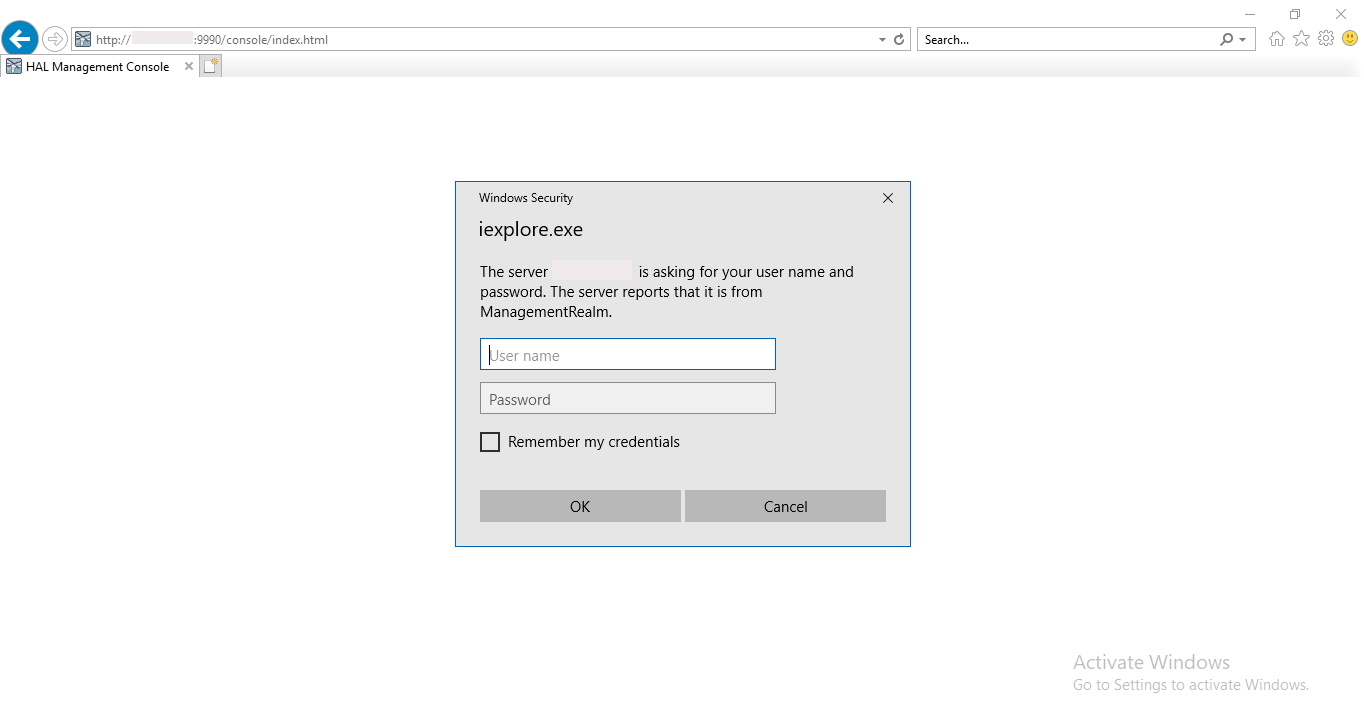Open the search provider dropdown arrow
1364x722 pixels.
coord(1243,40)
